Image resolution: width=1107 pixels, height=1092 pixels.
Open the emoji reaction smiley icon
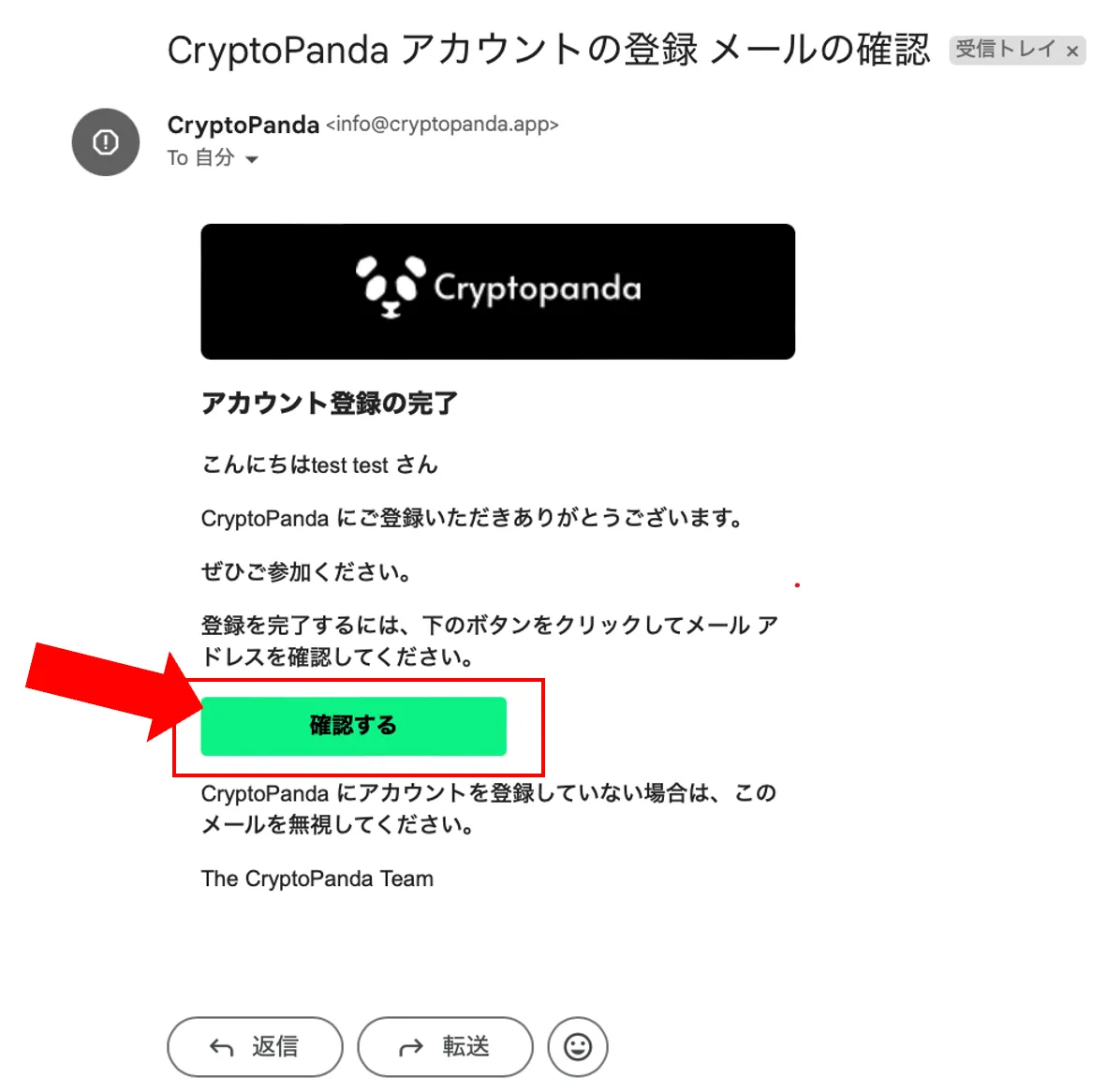coord(578,1046)
